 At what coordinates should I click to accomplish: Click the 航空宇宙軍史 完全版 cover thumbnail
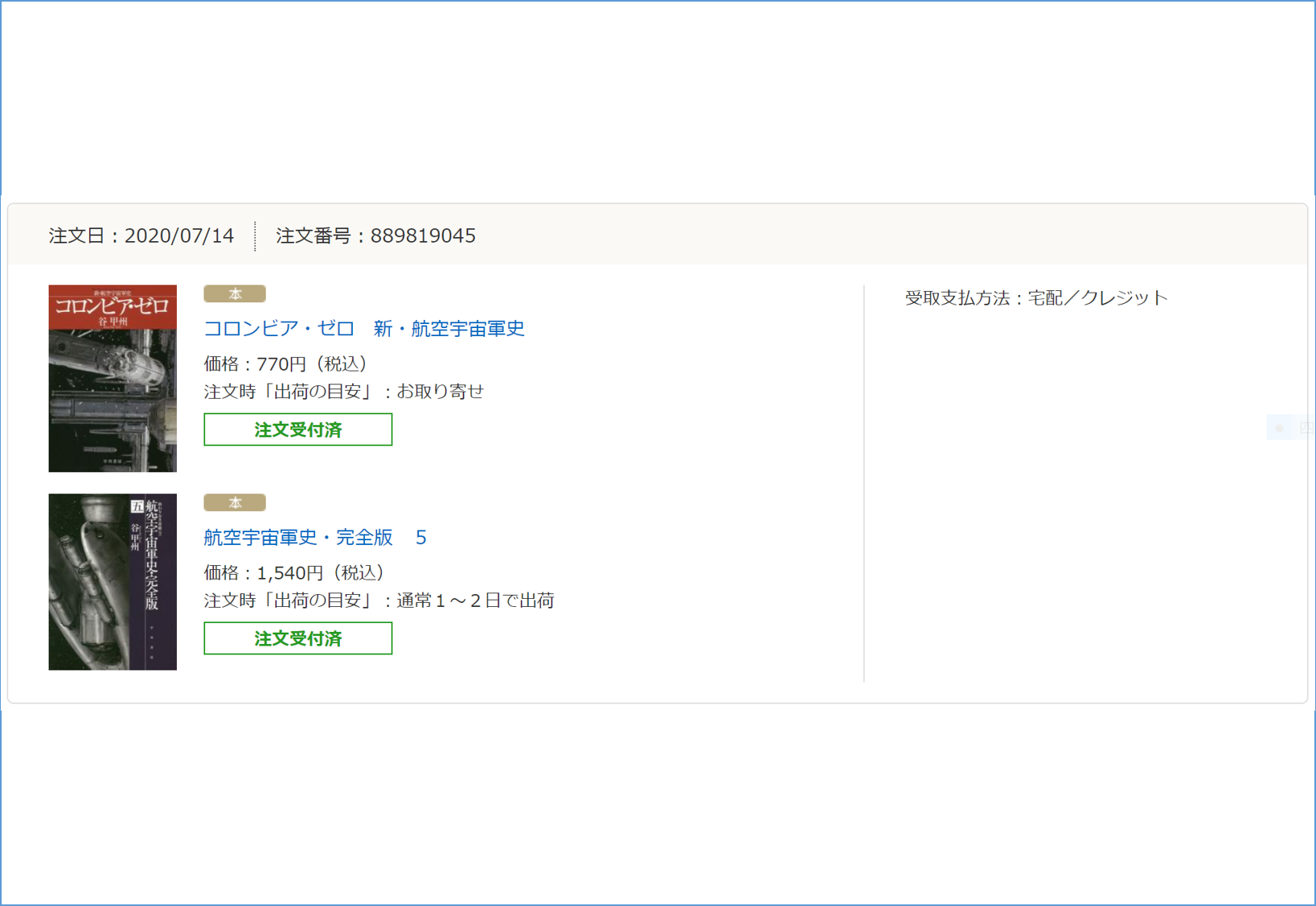tap(113, 582)
